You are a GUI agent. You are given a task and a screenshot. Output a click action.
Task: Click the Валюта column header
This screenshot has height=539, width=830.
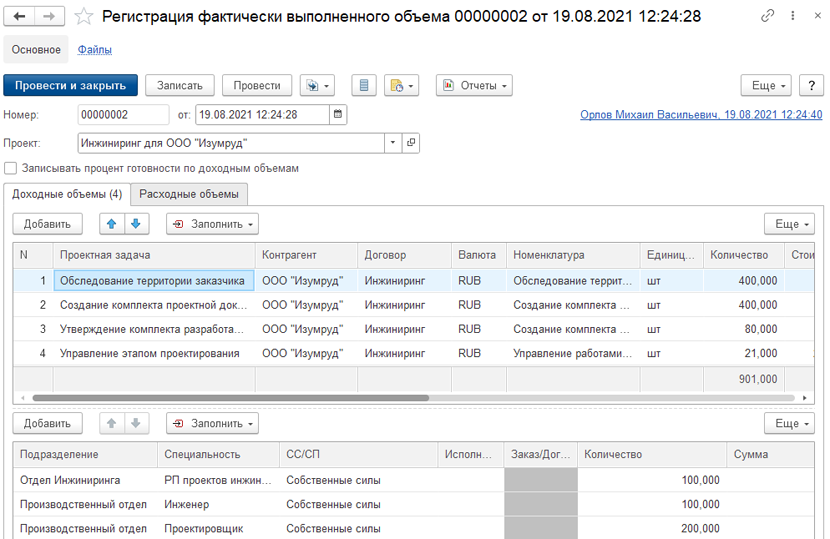pyautogui.click(x=479, y=255)
